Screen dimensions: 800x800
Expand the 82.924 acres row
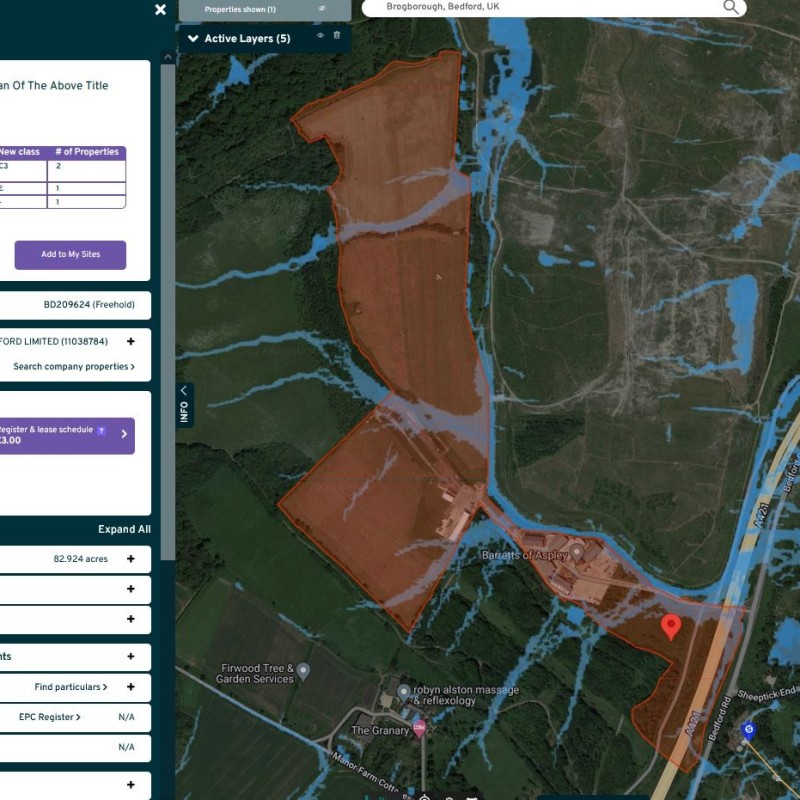(x=130, y=559)
